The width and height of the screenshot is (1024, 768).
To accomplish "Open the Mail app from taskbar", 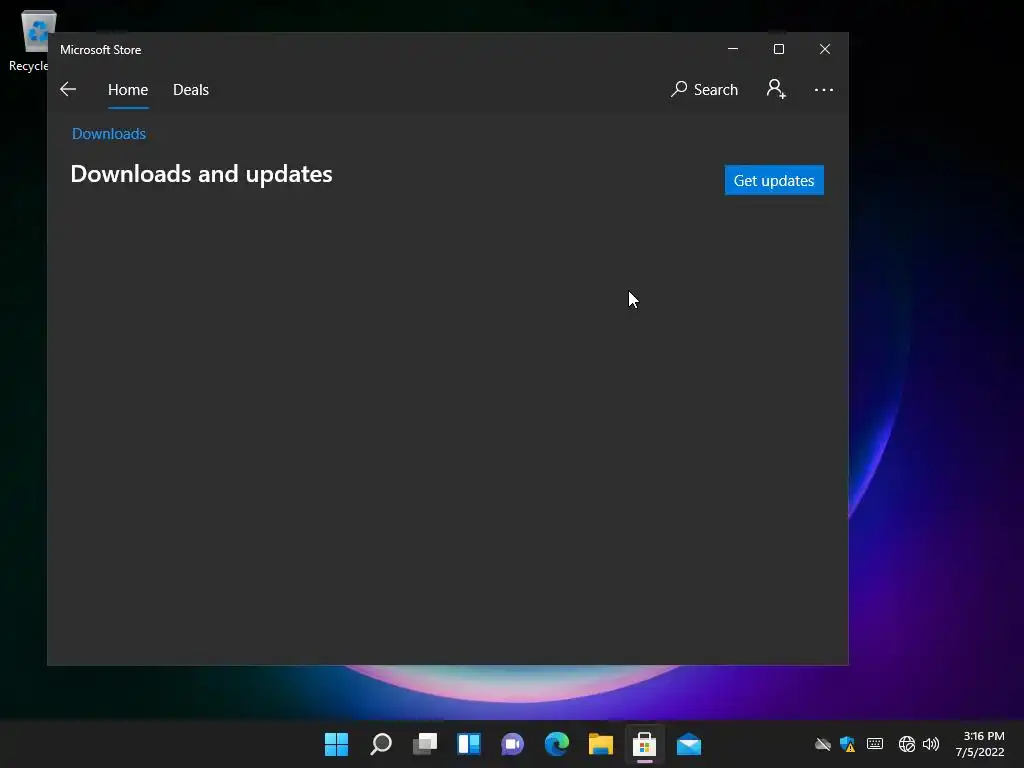I will [688, 744].
